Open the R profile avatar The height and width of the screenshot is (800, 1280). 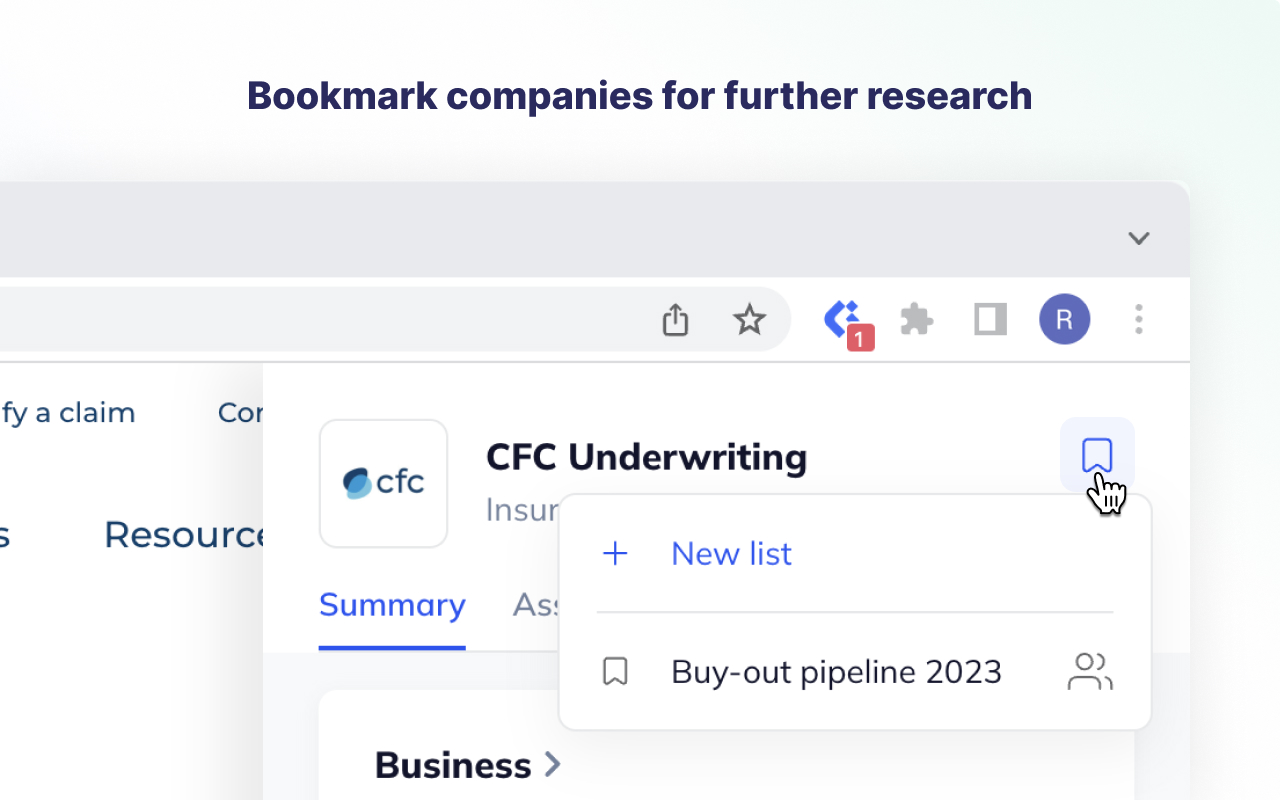(1064, 320)
